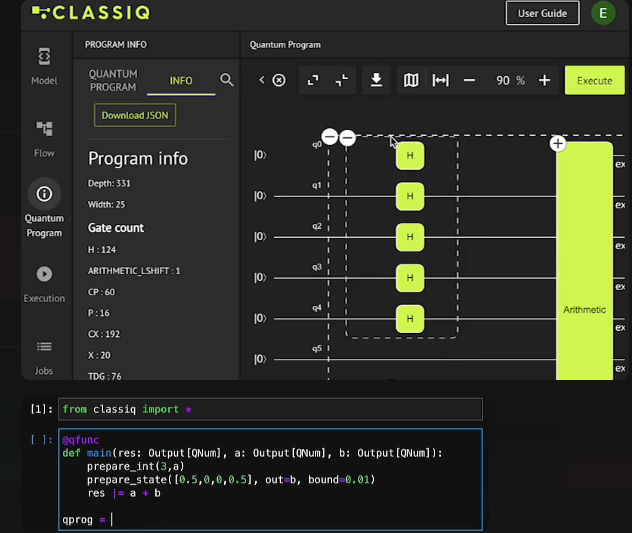This screenshot has width=632, height=533.
Task: Click the search magnifier icon
Action: click(x=227, y=80)
